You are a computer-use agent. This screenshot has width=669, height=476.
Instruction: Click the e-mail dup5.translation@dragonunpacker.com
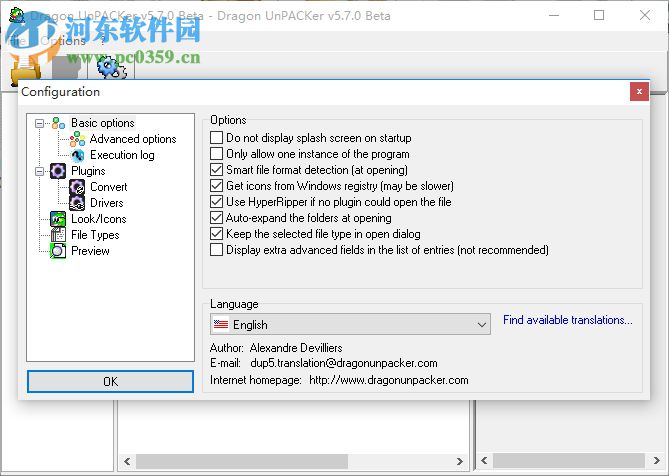(x=344, y=363)
